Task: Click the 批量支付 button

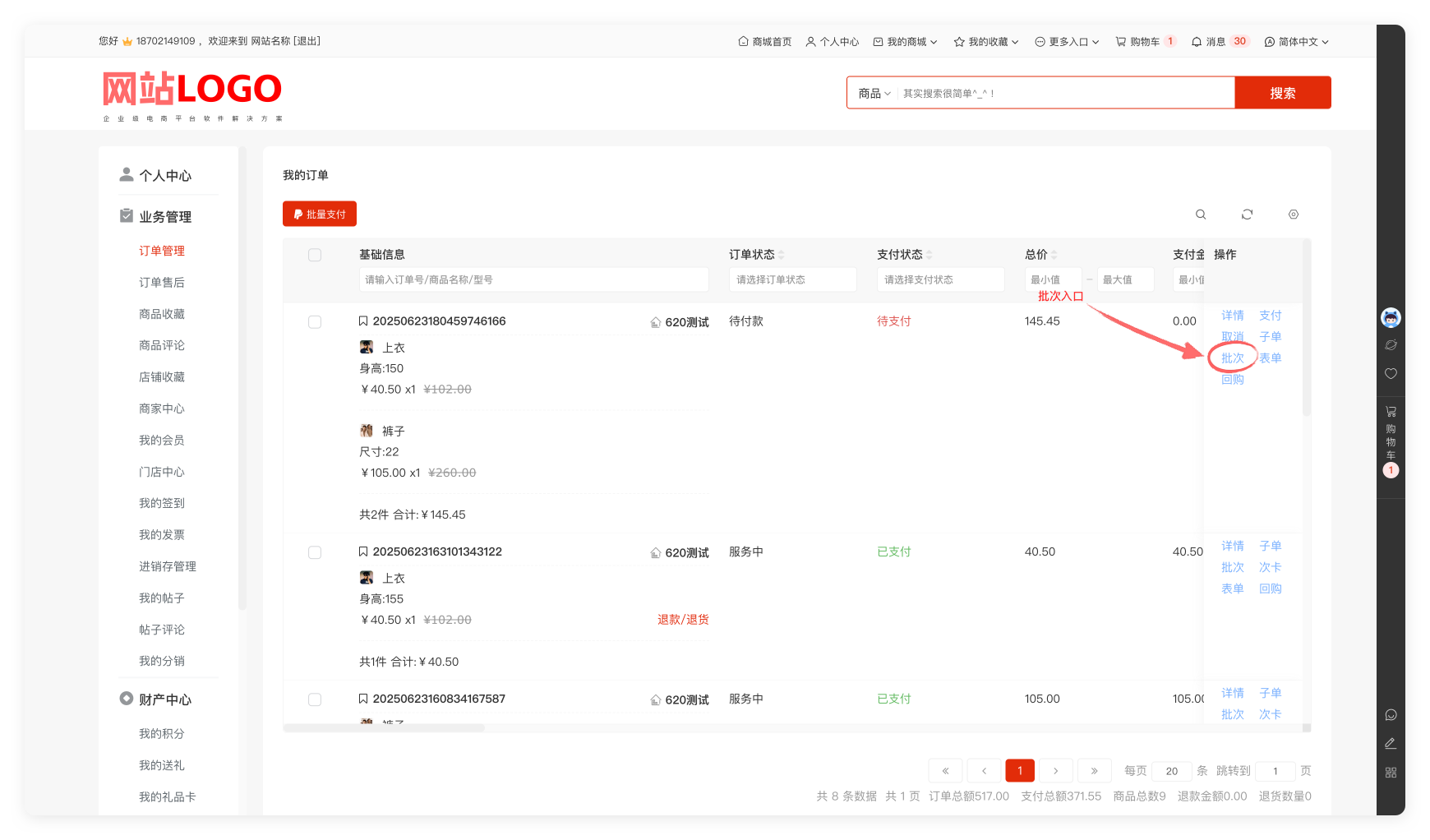Action: click(320, 214)
